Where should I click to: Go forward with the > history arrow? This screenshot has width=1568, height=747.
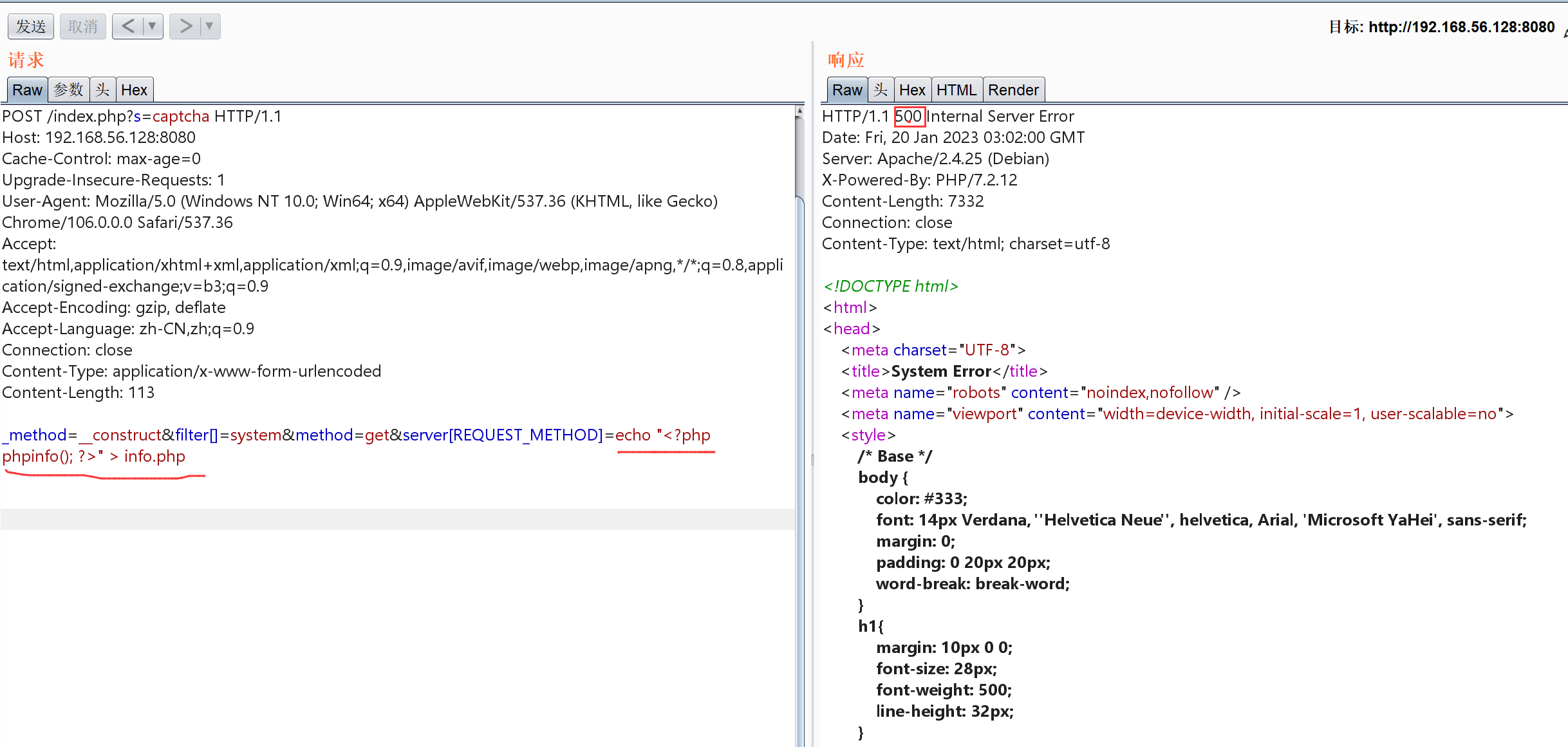[x=185, y=26]
